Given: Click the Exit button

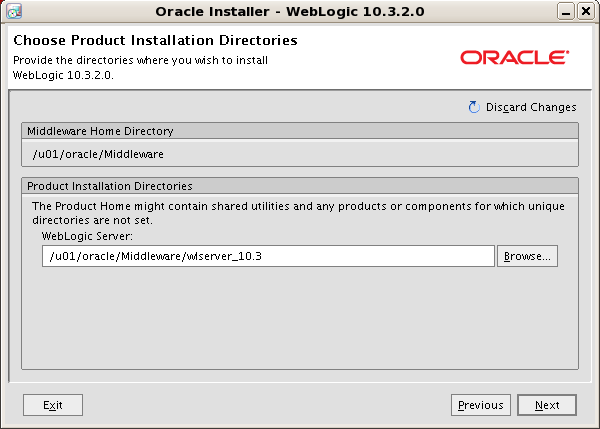Looking at the screenshot, I should click(x=53, y=405).
